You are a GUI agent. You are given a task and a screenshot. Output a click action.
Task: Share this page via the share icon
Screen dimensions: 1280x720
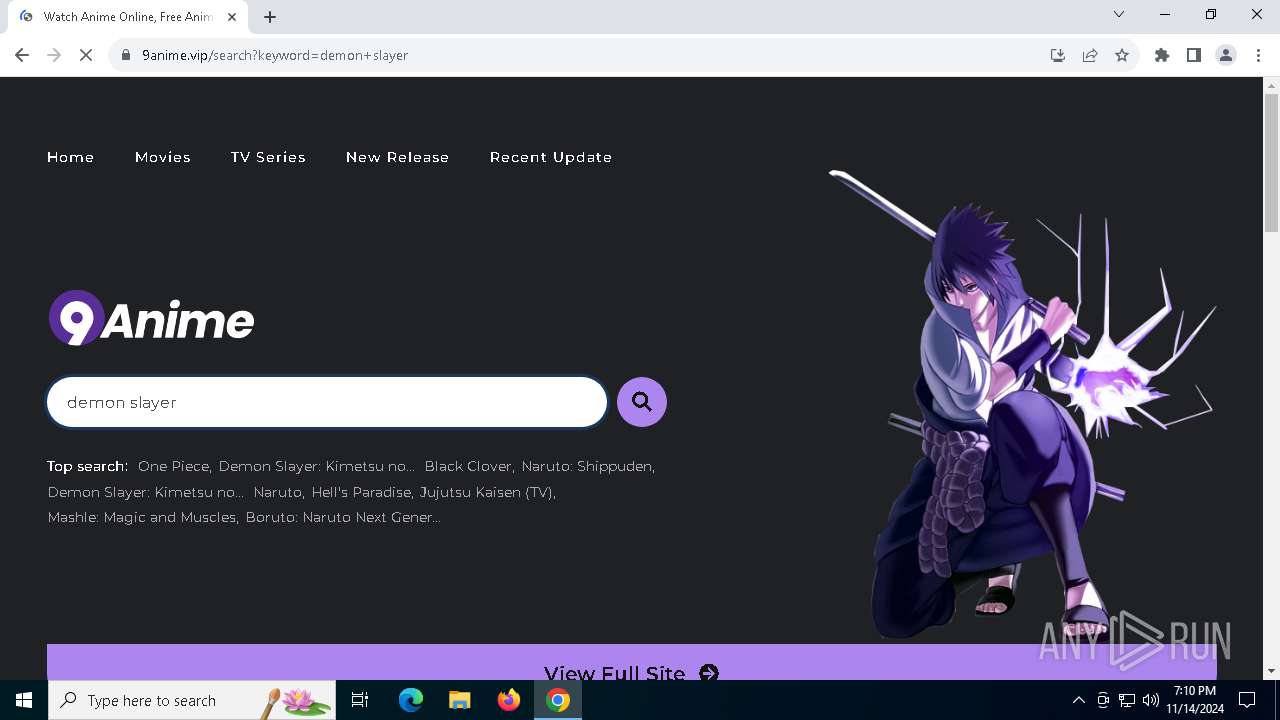pyautogui.click(x=1090, y=55)
